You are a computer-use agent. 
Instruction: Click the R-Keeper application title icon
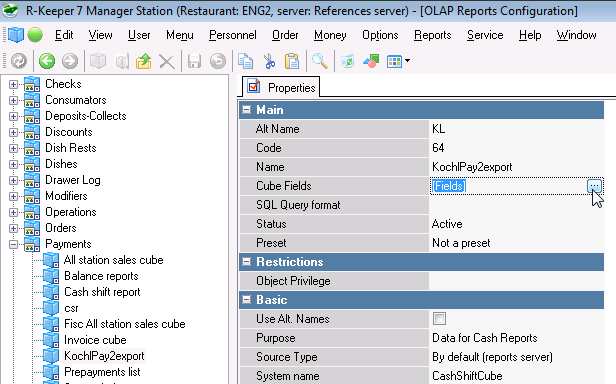9,10
